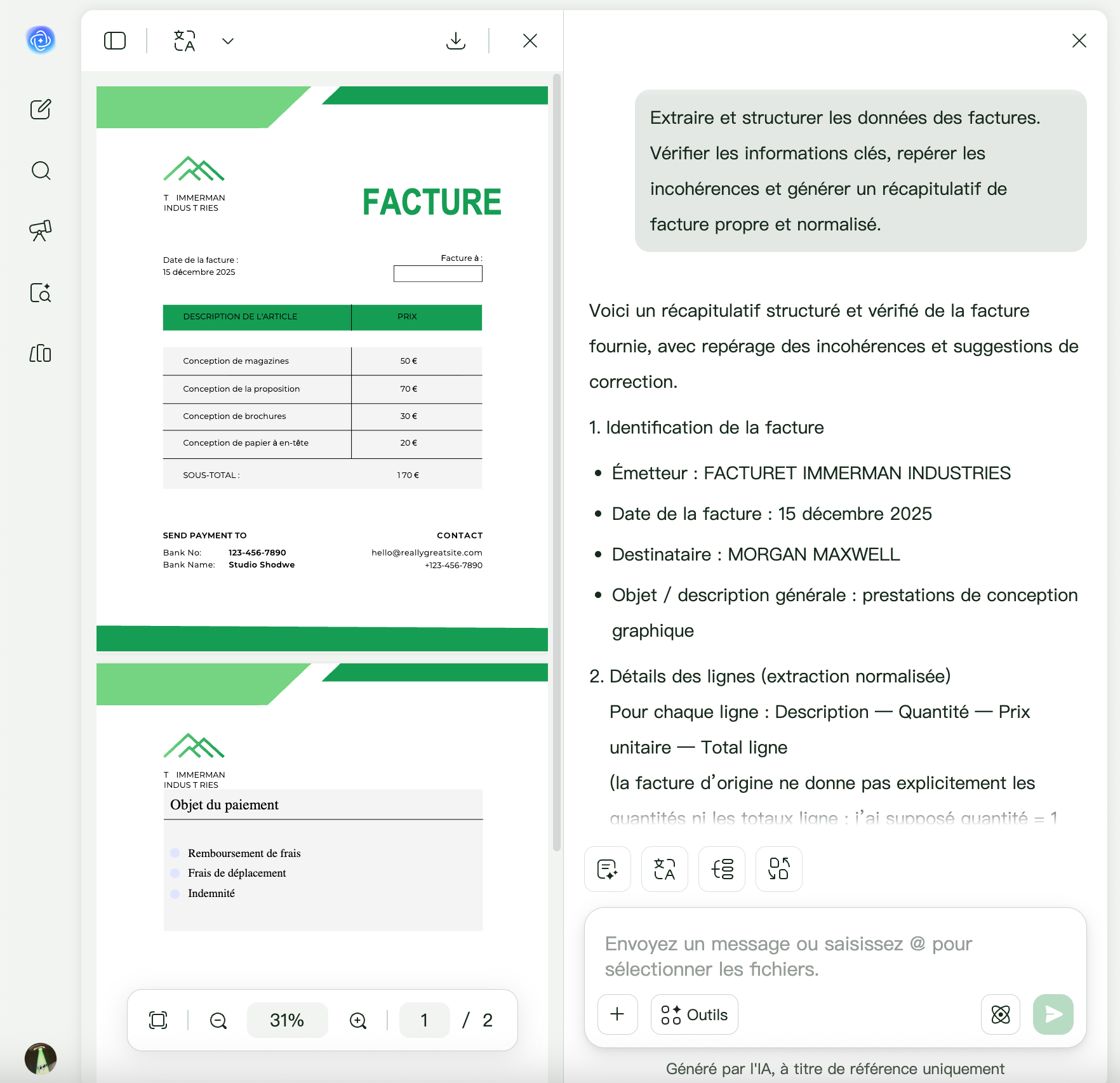Expand the translate options chevron
Viewport: 1120px width, 1083px height.
[x=228, y=41]
